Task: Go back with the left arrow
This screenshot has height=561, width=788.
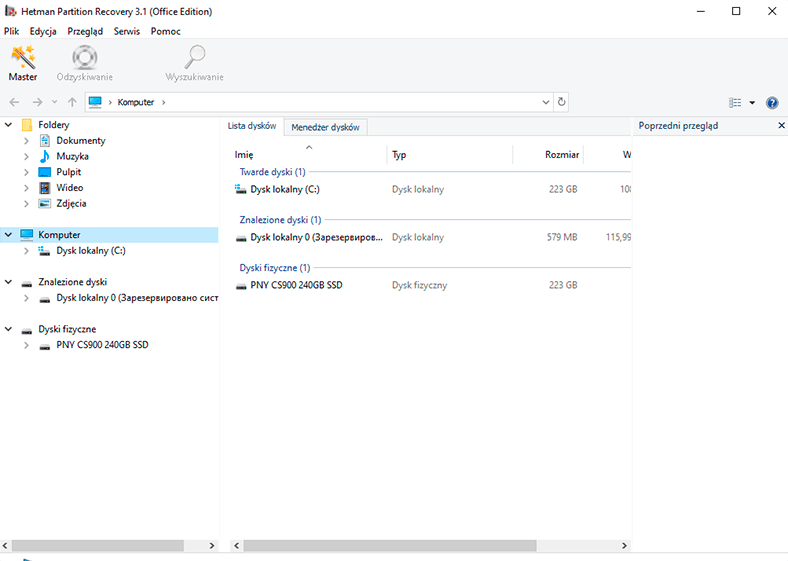Action: click(x=14, y=102)
